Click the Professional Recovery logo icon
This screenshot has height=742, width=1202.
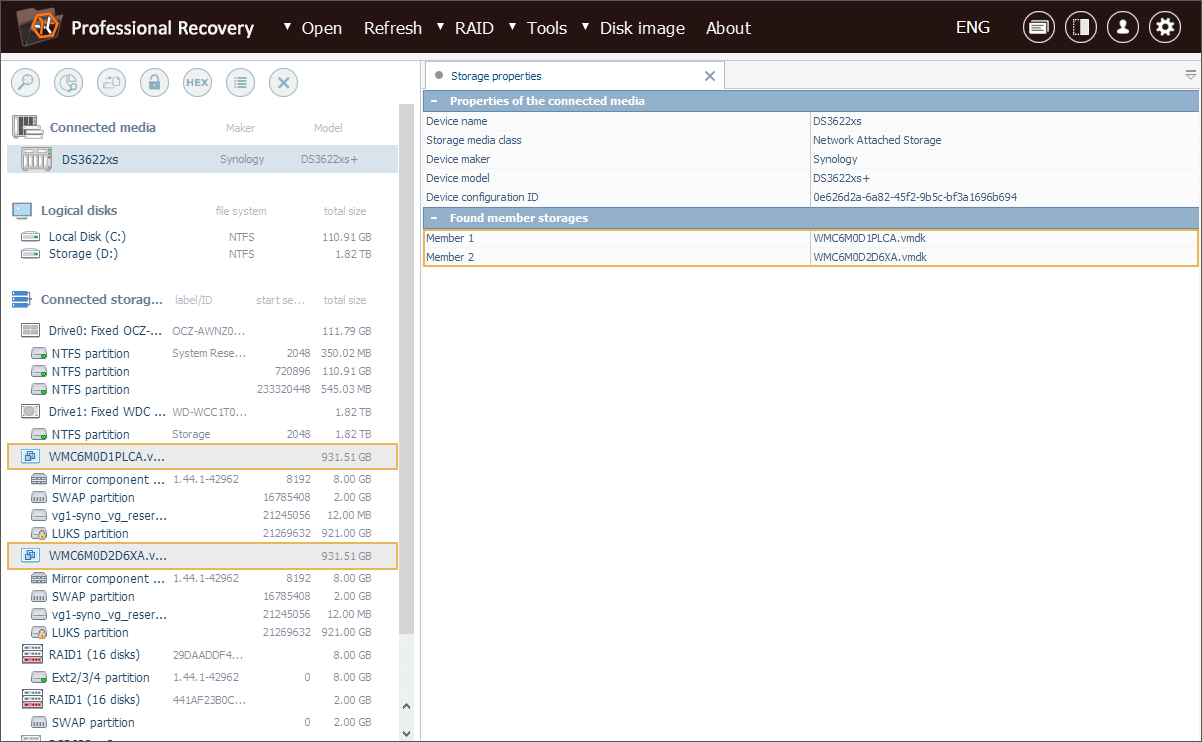point(38,27)
